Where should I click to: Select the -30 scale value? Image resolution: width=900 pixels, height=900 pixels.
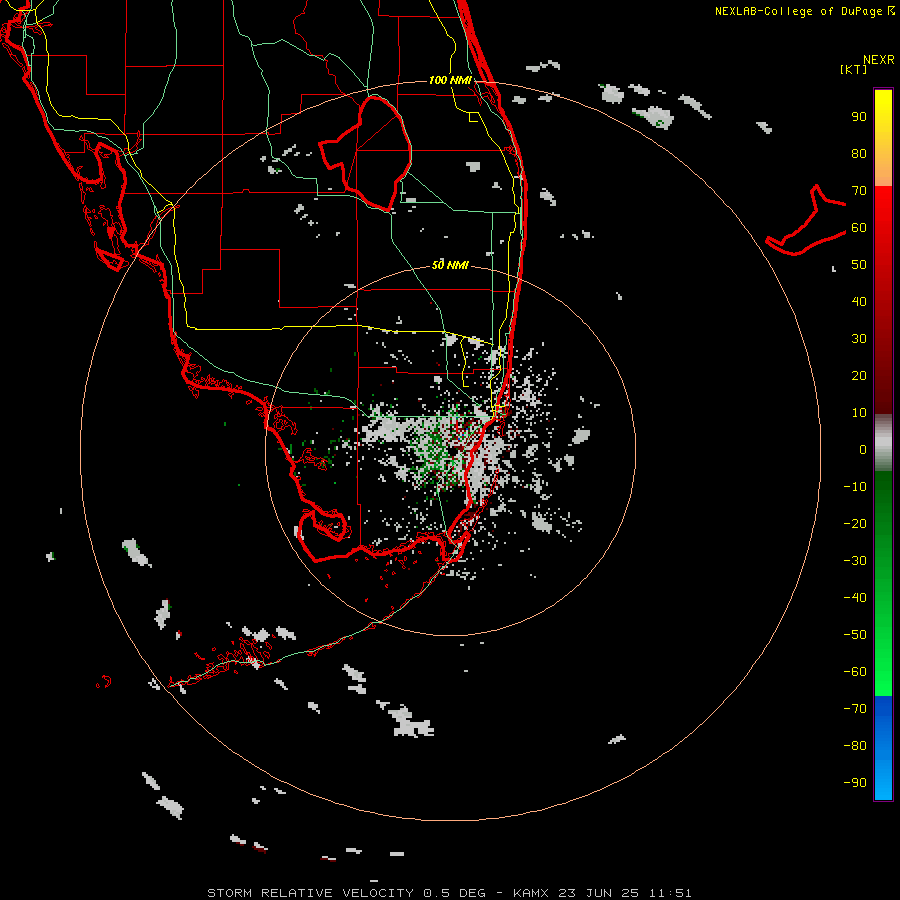coord(855,561)
